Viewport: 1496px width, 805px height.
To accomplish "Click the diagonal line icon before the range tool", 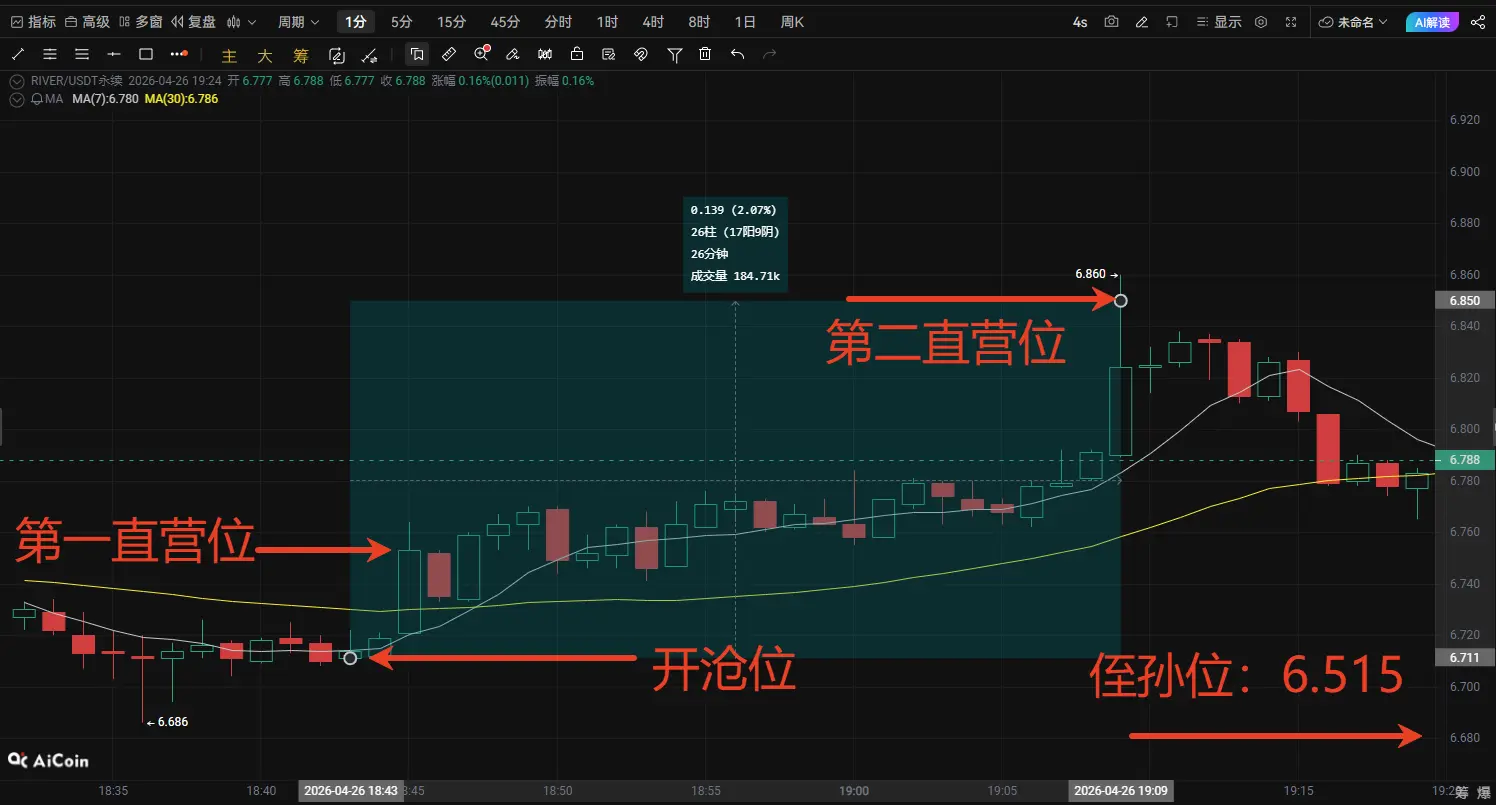I will (370, 55).
